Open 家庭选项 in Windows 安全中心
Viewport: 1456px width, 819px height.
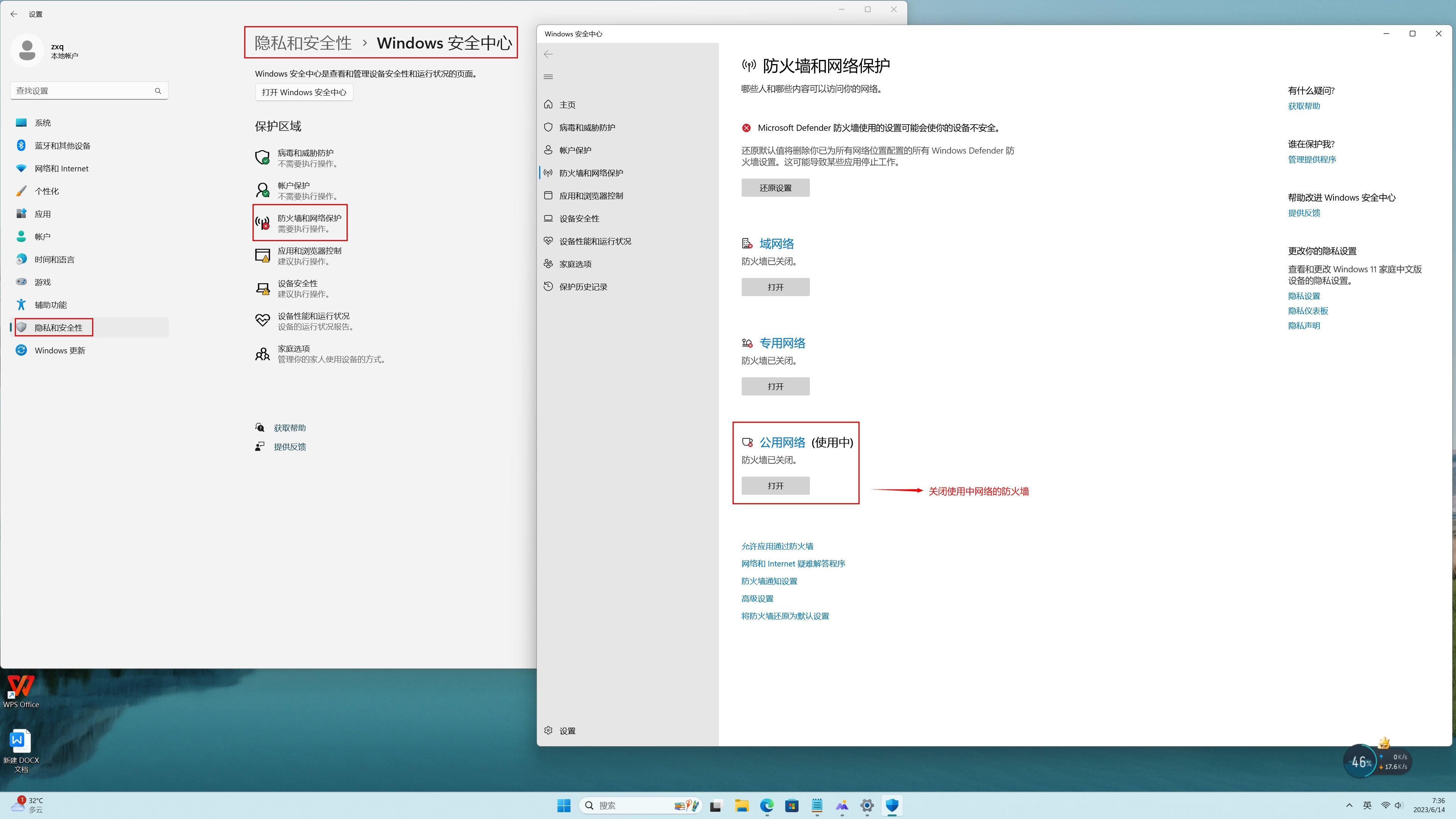tap(575, 264)
